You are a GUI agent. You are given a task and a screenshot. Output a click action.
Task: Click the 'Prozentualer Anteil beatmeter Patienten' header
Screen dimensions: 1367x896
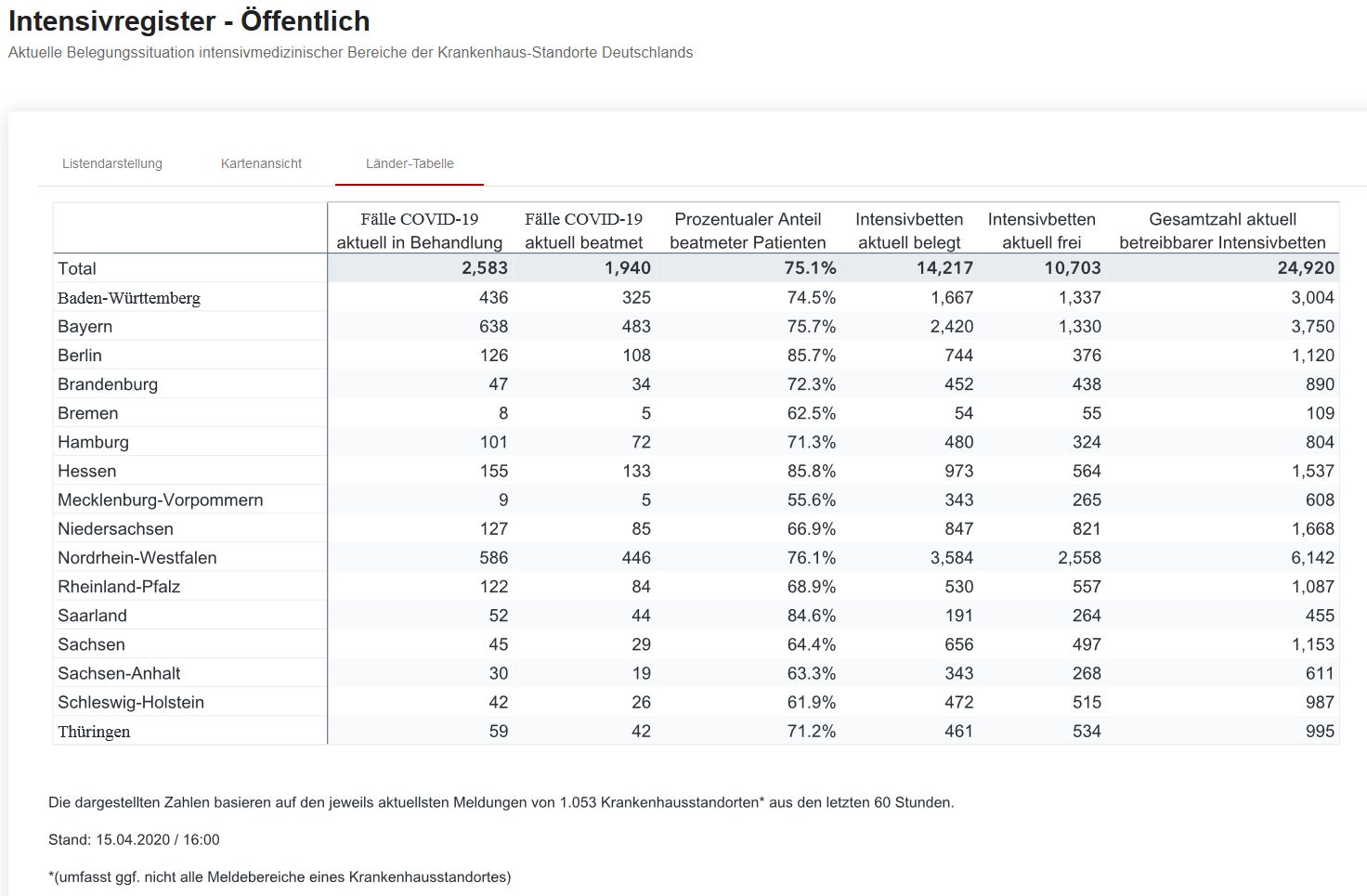pos(748,230)
